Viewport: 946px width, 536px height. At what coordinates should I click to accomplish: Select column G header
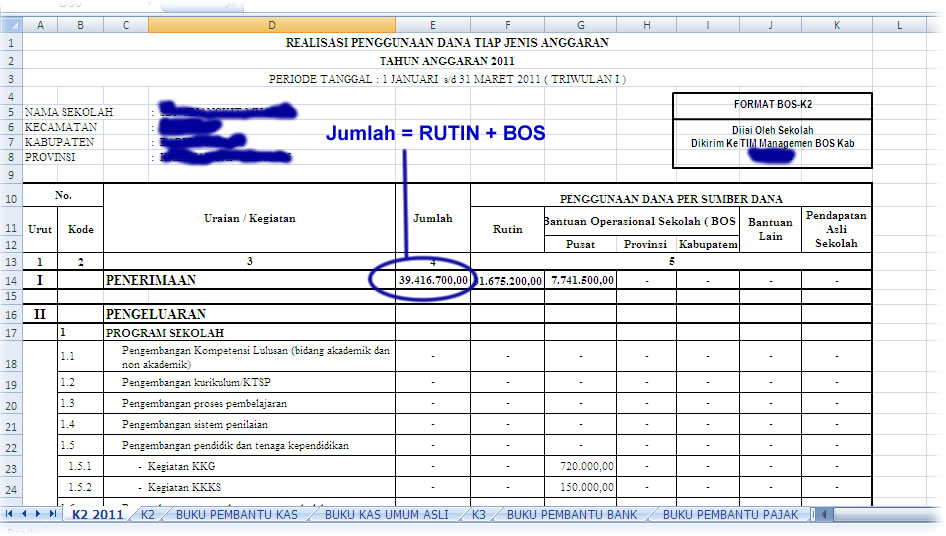click(580, 25)
